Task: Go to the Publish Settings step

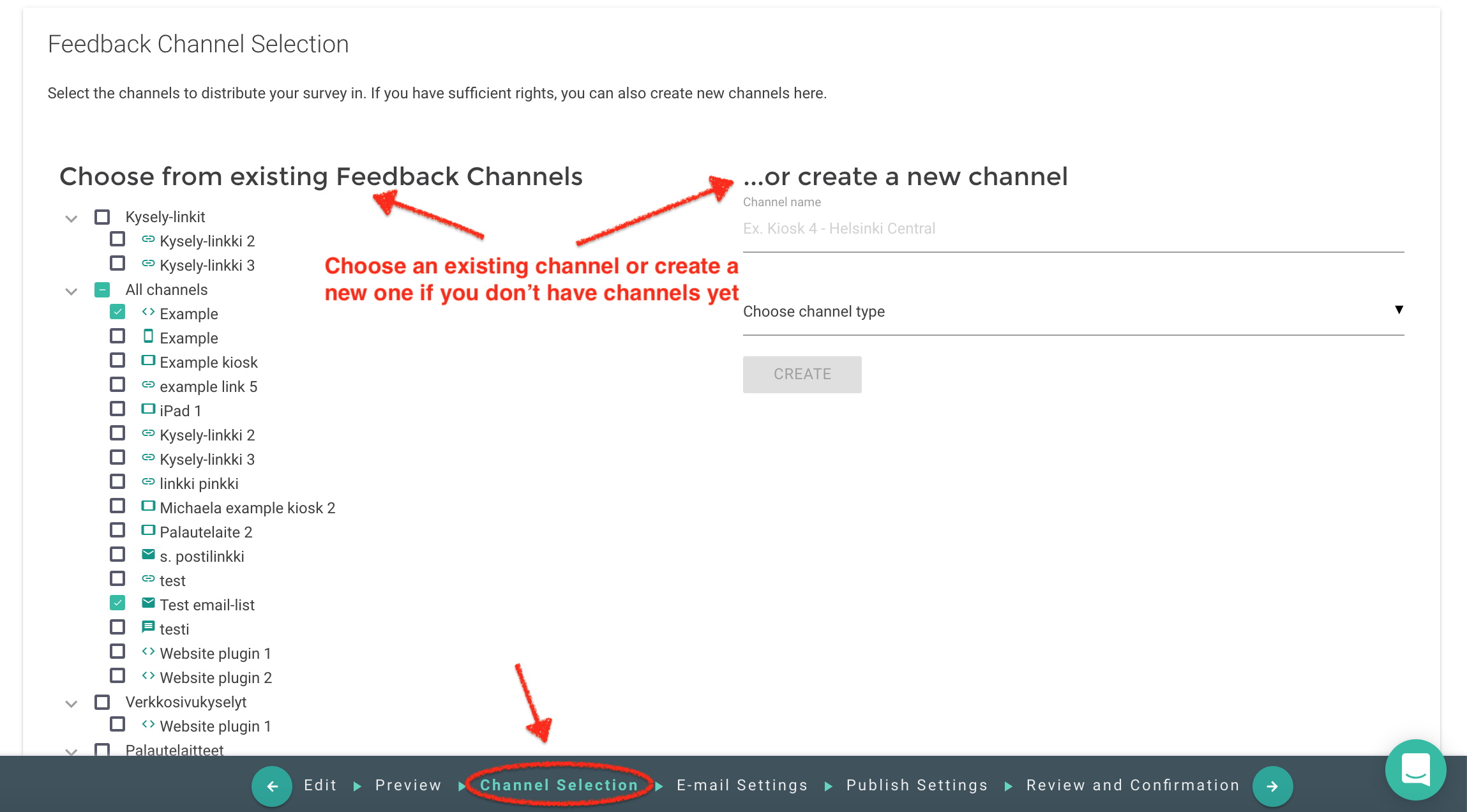Action: click(x=917, y=785)
